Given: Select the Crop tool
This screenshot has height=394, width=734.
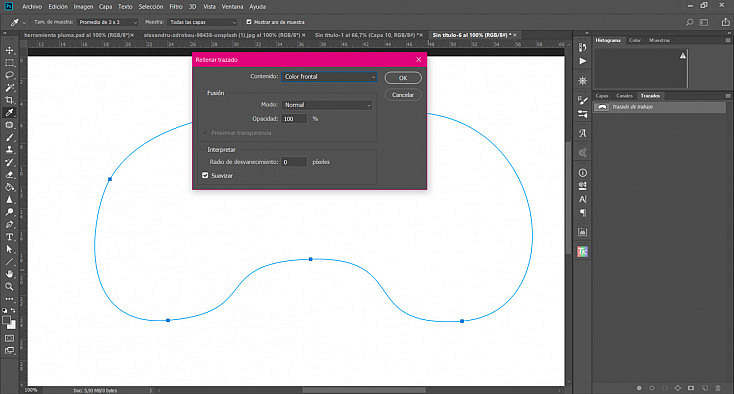Looking at the screenshot, I should [x=9, y=100].
